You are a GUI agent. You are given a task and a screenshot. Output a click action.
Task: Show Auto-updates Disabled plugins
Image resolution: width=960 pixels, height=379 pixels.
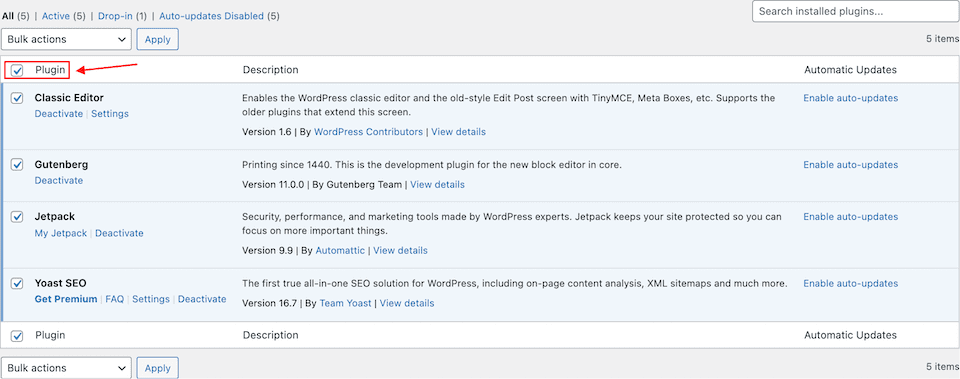(211, 16)
